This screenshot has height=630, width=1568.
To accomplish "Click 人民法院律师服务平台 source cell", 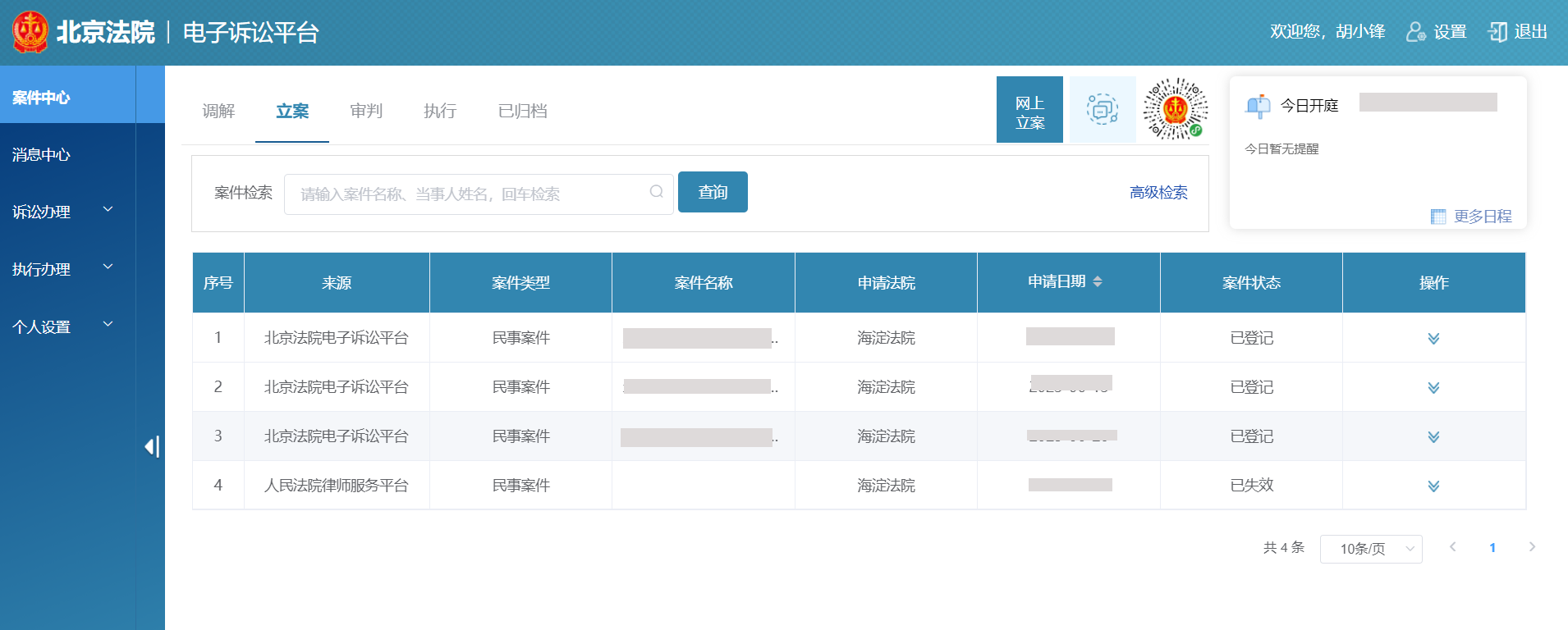I will (337, 486).
